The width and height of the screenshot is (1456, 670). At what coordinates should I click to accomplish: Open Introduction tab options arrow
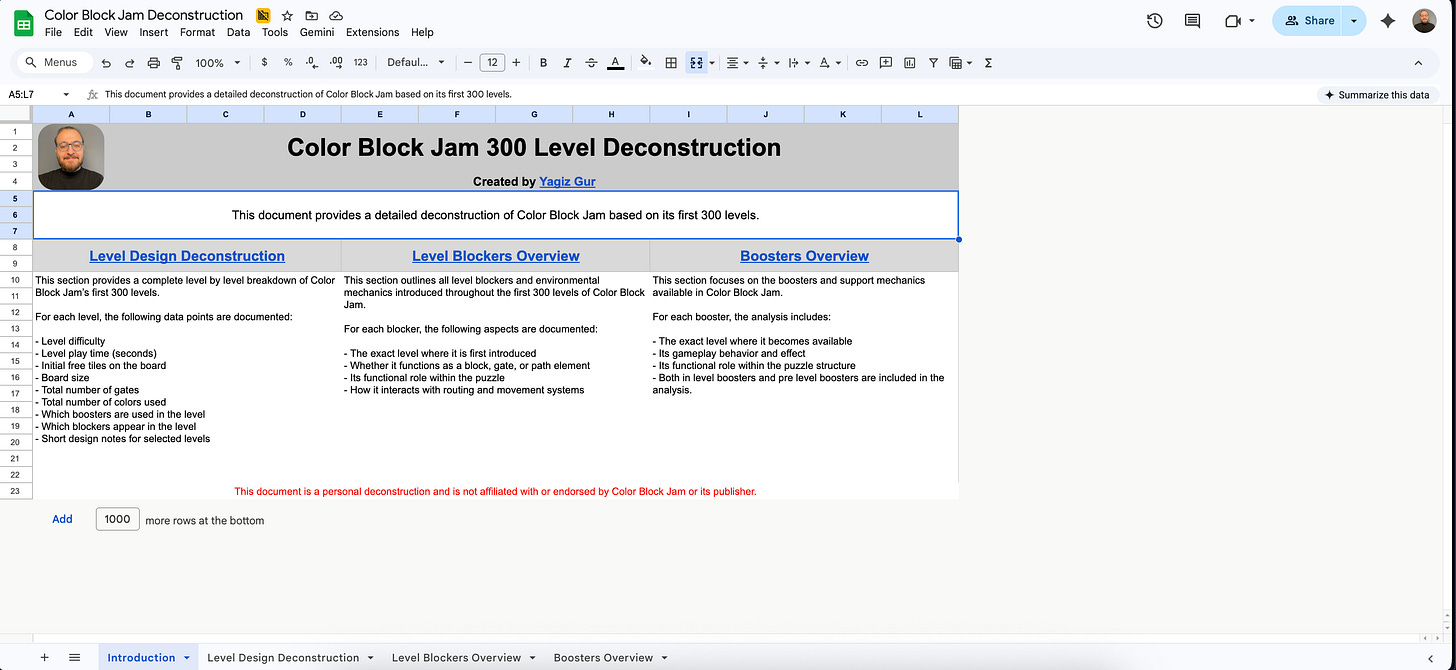(x=186, y=657)
